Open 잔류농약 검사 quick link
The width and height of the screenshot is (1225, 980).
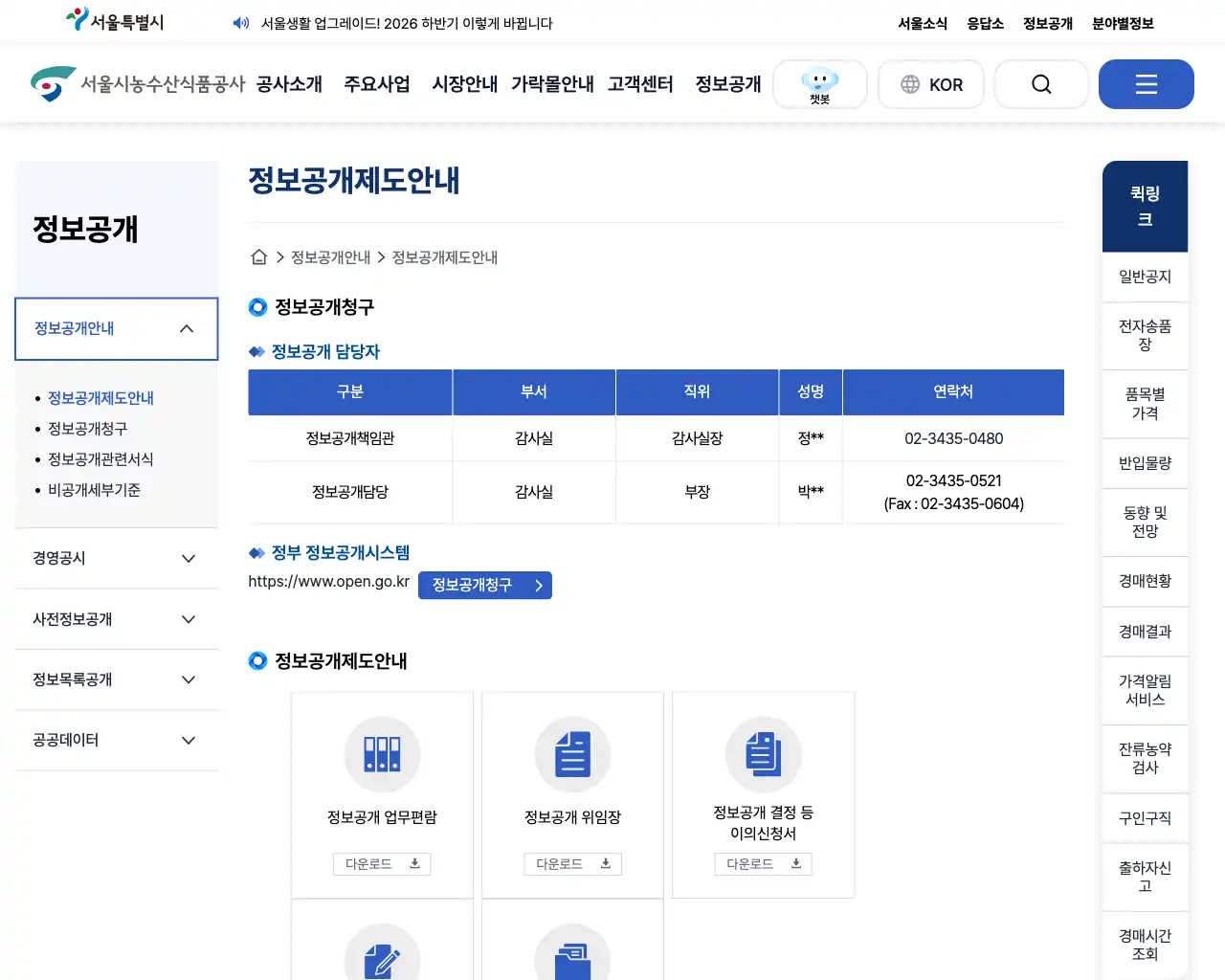pos(1146,759)
